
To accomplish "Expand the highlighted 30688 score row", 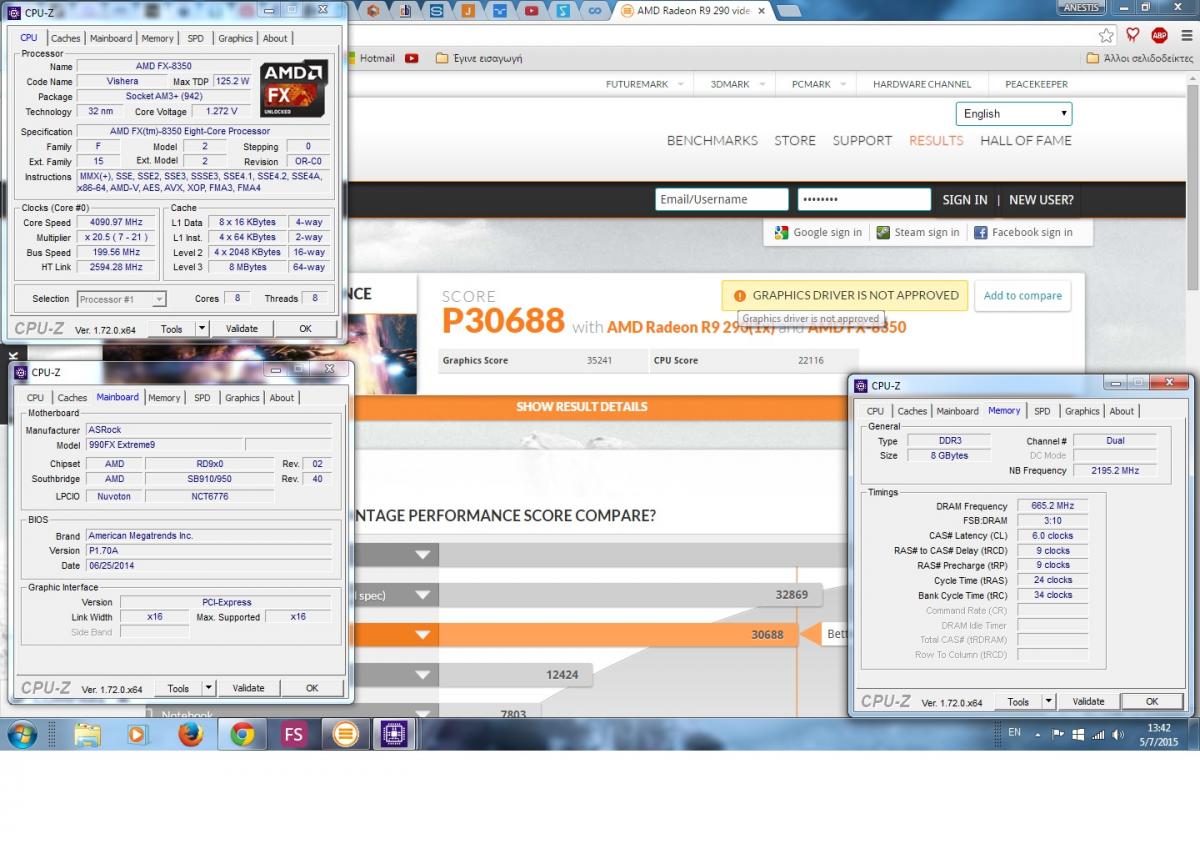I will point(423,635).
